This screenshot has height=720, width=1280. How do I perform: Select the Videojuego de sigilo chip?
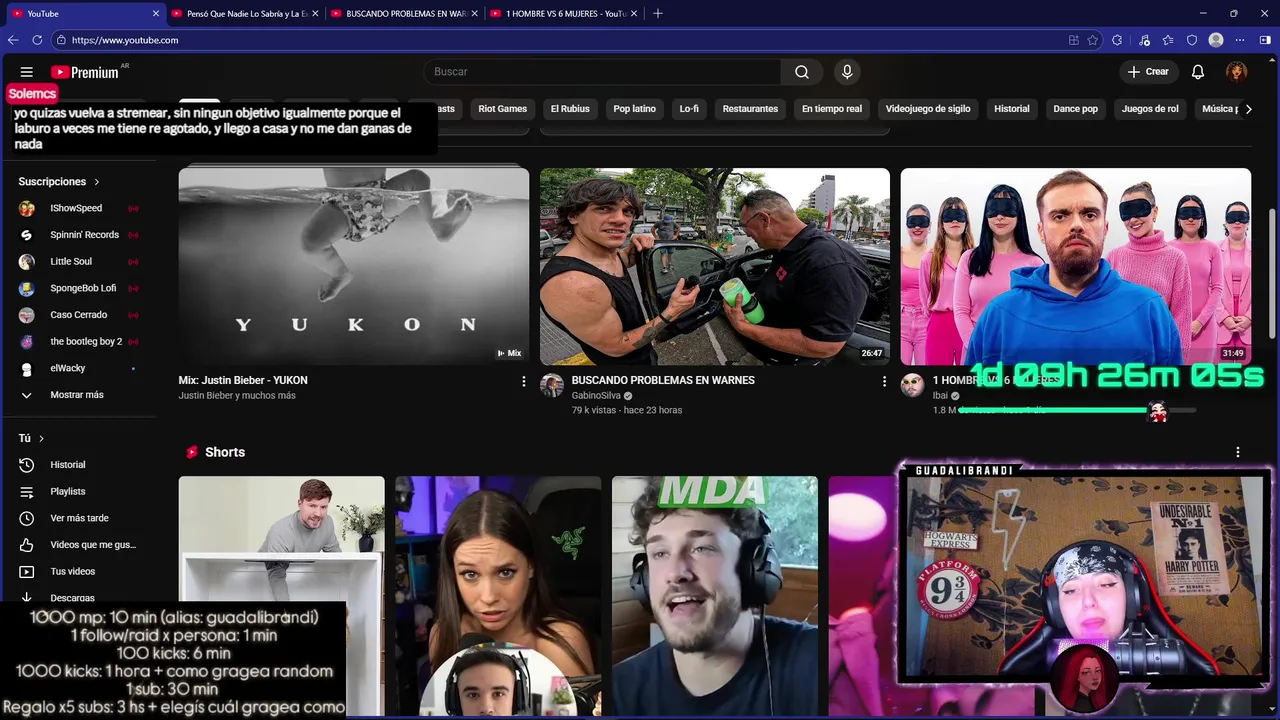(x=928, y=109)
